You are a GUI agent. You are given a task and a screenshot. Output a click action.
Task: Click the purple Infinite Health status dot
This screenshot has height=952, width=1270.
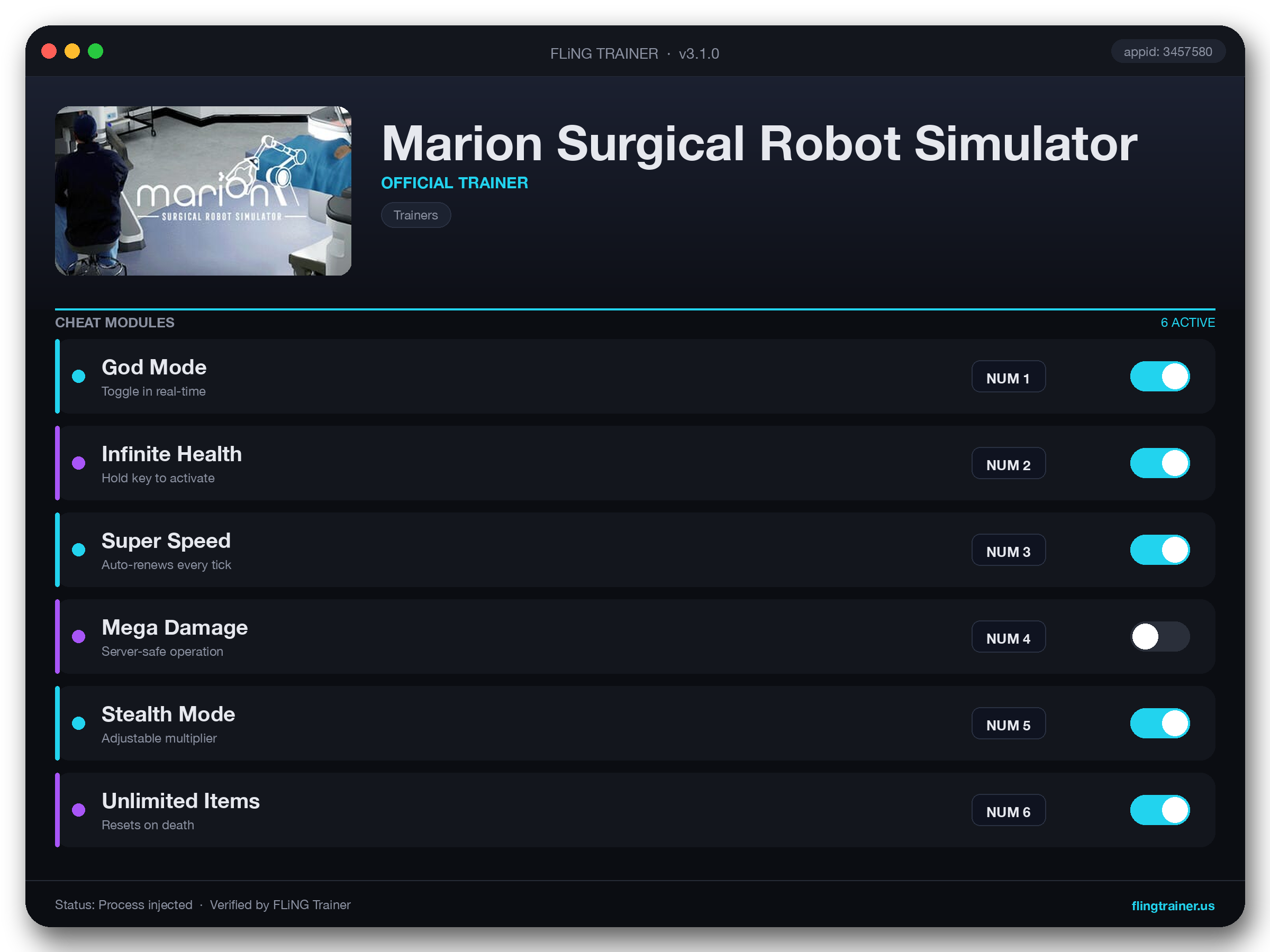point(79,463)
